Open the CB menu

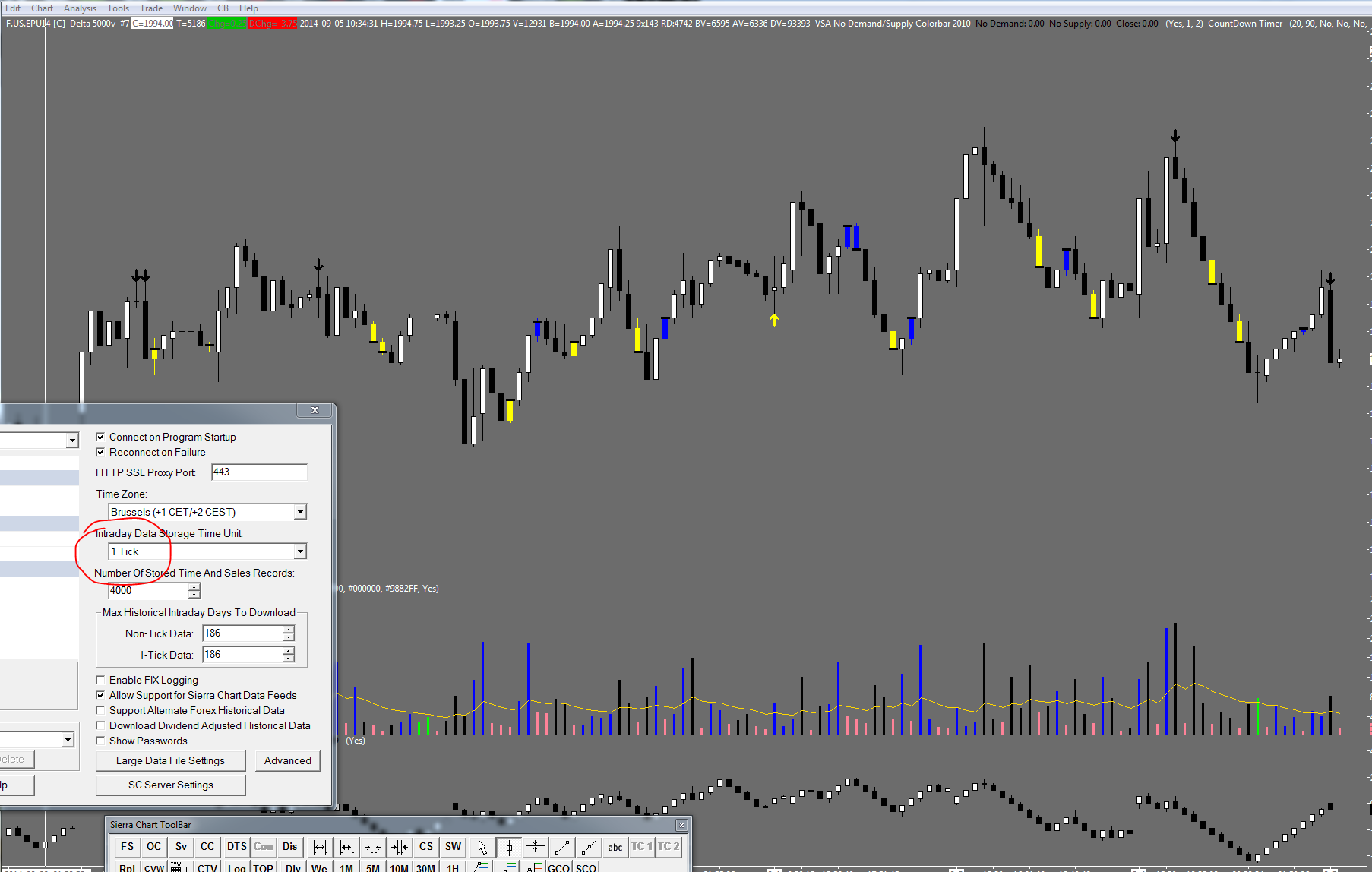[223, 8]
